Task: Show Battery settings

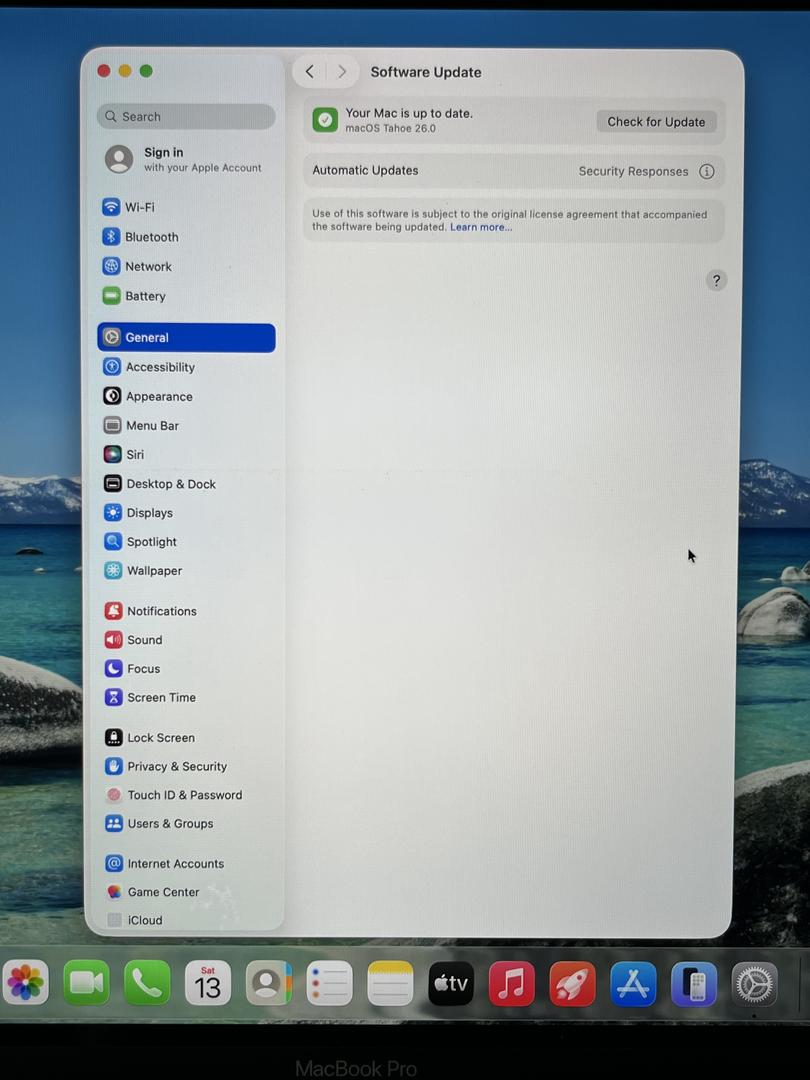Action: point(186,296)
